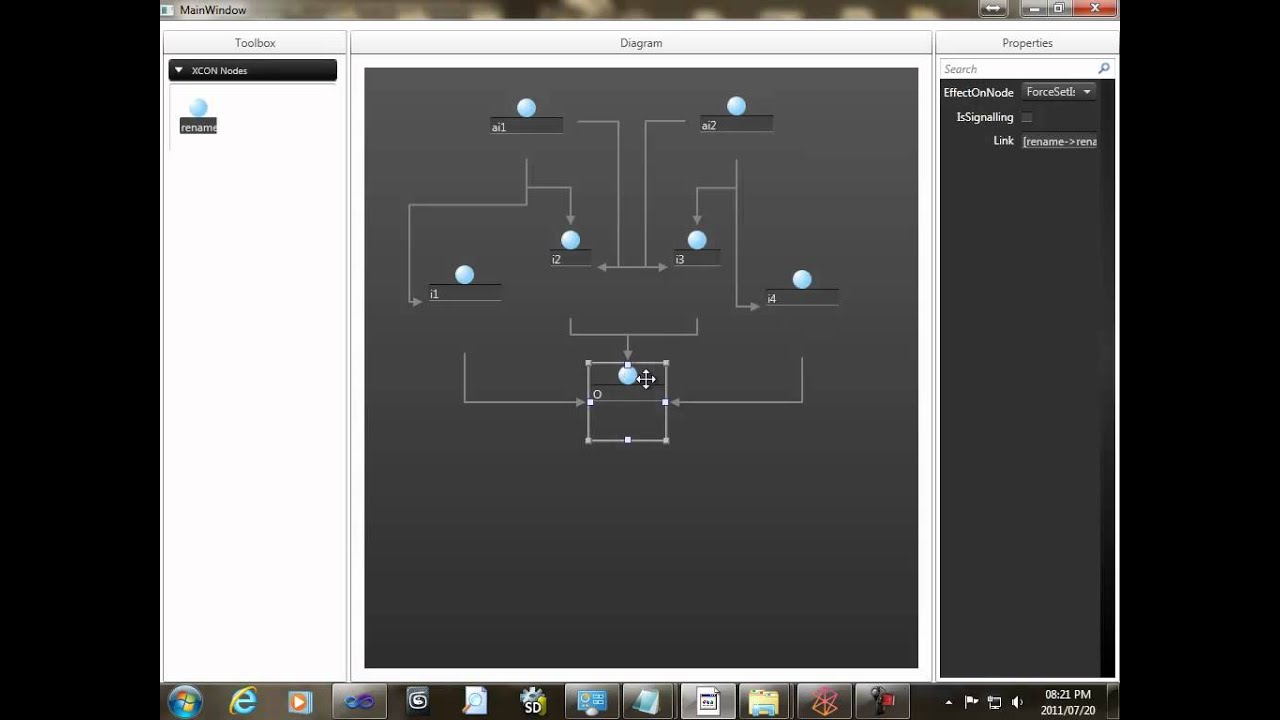Collapse the XCON Nodes group
The width and height of the screenshot is (1280, 720).
179,70
